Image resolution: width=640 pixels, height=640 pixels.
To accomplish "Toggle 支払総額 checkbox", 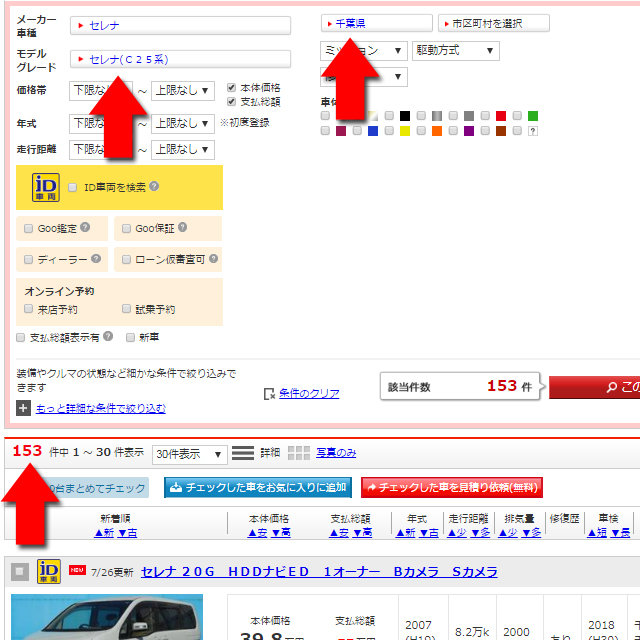I will 231,101.
